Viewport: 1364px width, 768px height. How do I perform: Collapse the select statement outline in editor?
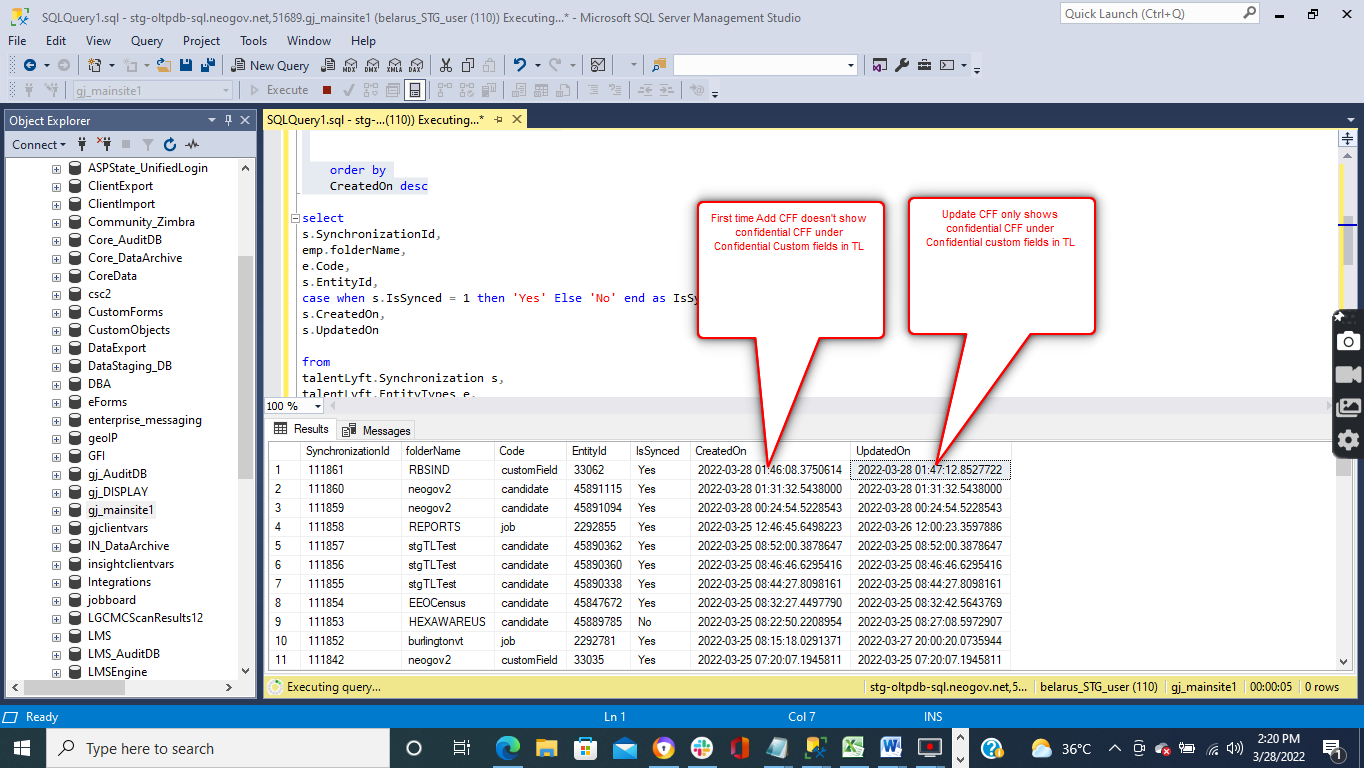tap(294, 218)
